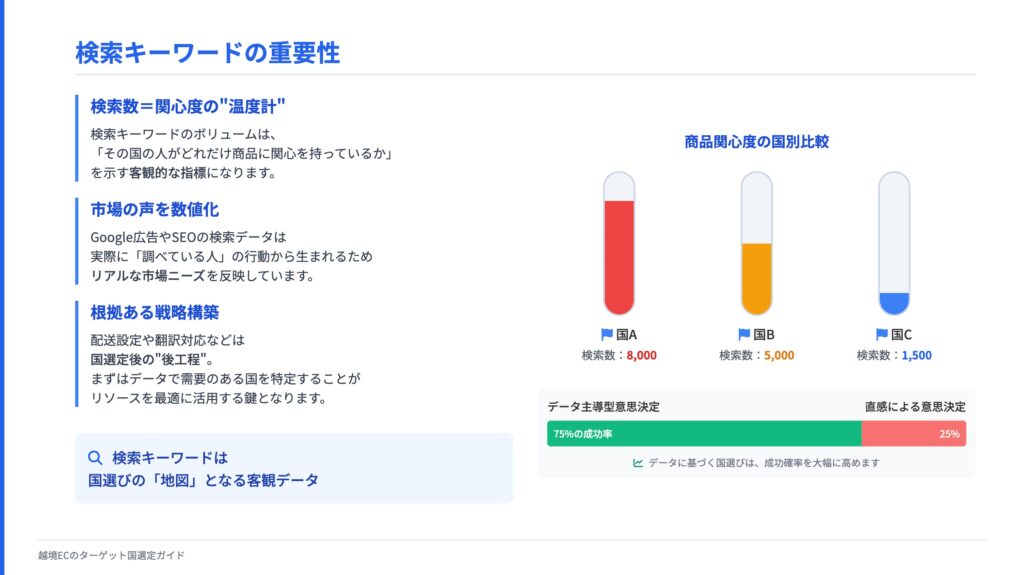Click the flag icon beside 国B
The height and width of the screenshot is (575, 1024).
[744, 335]
